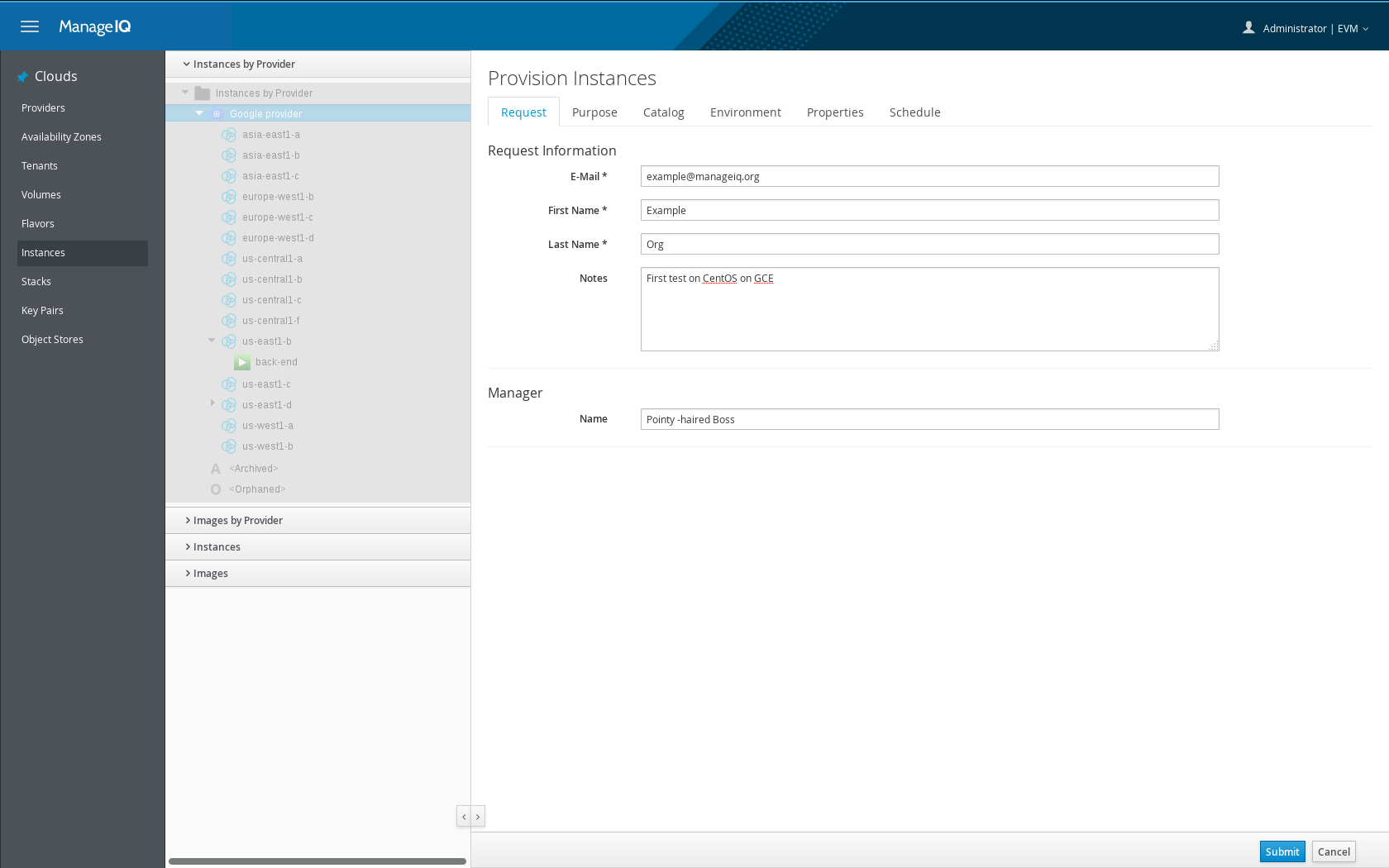Click the us-east1-c zone icon
This screenshot has height=868, width=1389.
point(229,384)
